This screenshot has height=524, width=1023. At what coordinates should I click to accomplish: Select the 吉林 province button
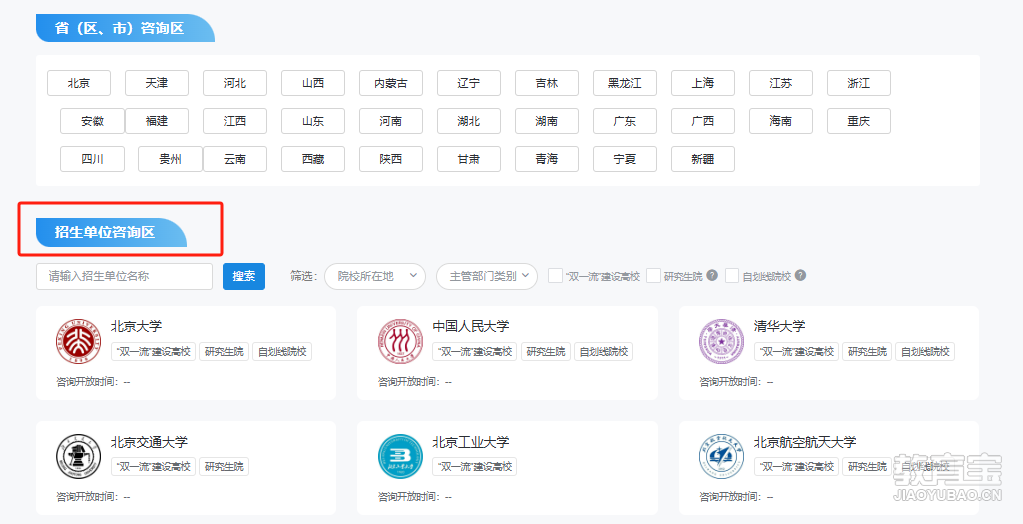point(547,83)
